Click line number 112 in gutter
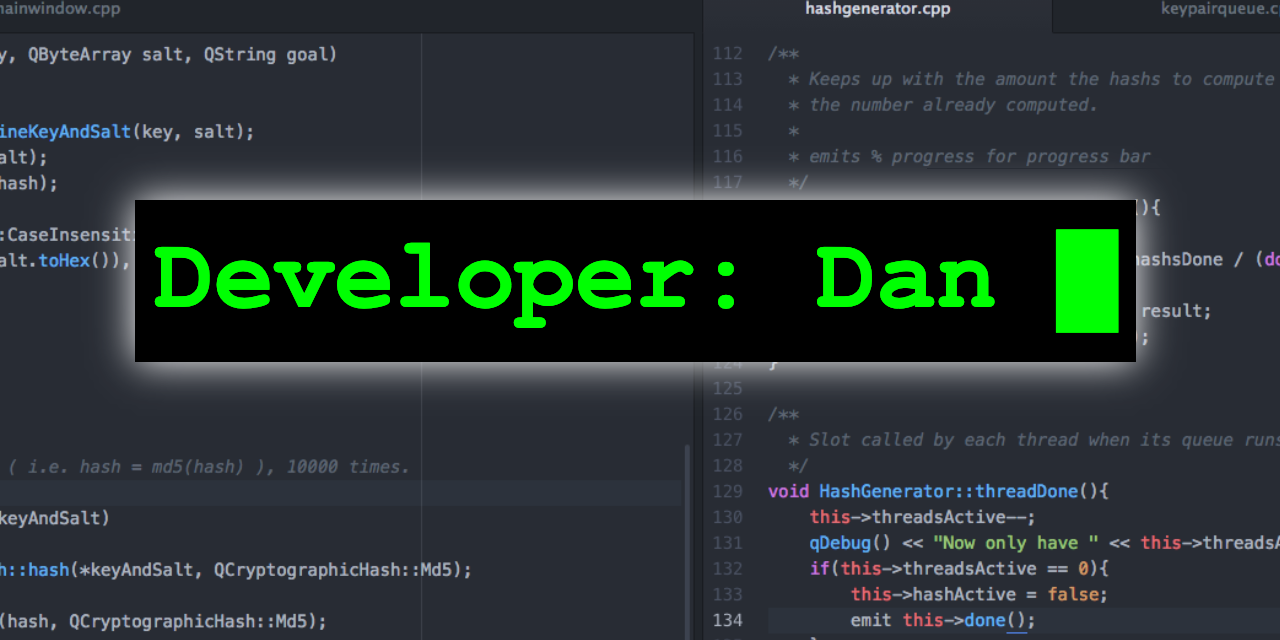The width and height of the screenshot is (1280, 640). pyautogui.click(x=727, y=53)
